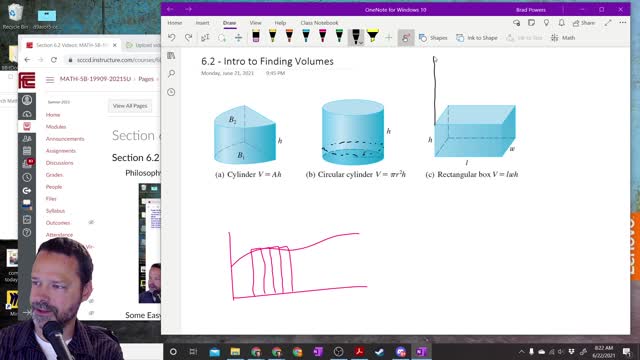Open Canvas Help question icon
Viewport: 640px width, 360px height.
click(x=27, y=233)
